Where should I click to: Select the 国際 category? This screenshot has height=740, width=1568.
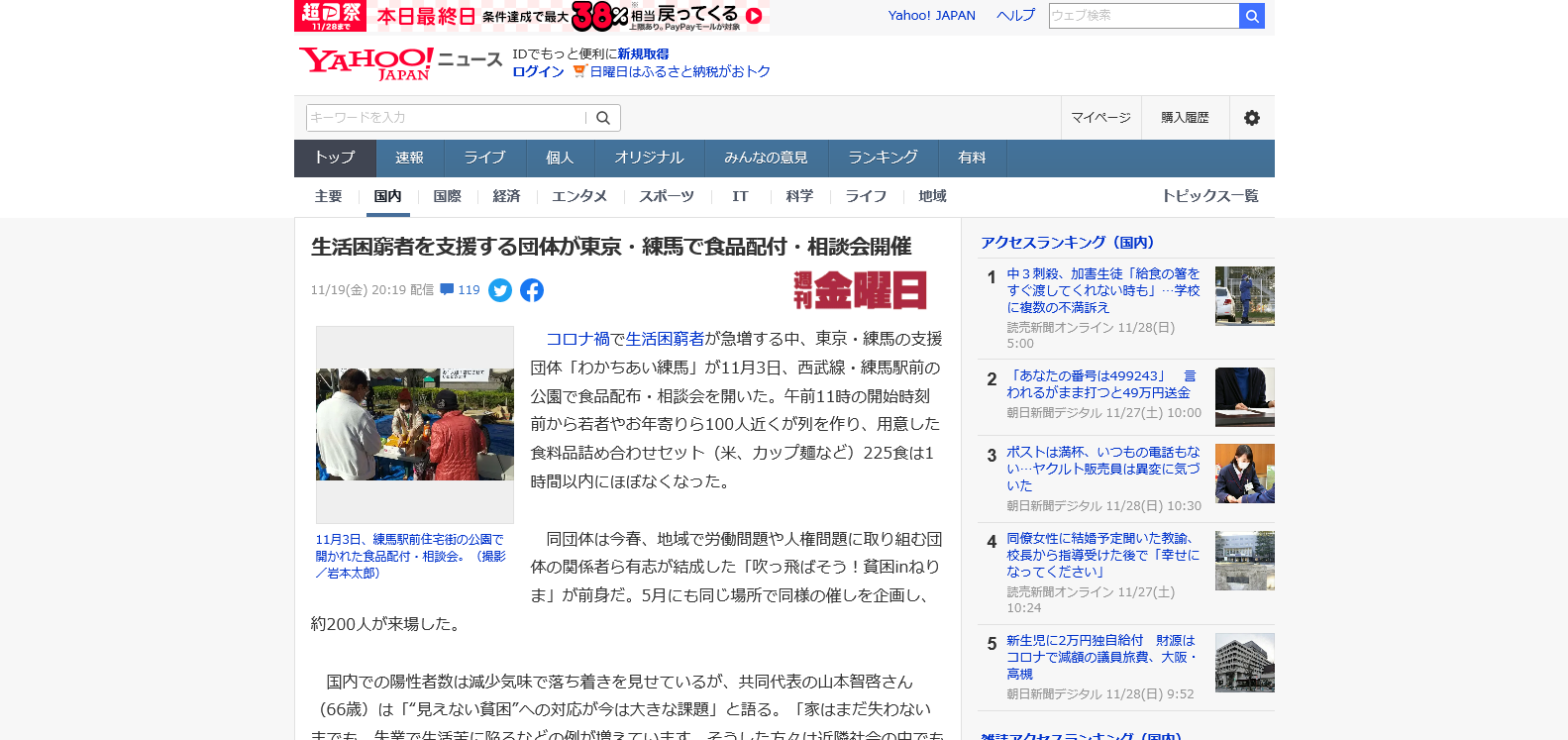447,196
